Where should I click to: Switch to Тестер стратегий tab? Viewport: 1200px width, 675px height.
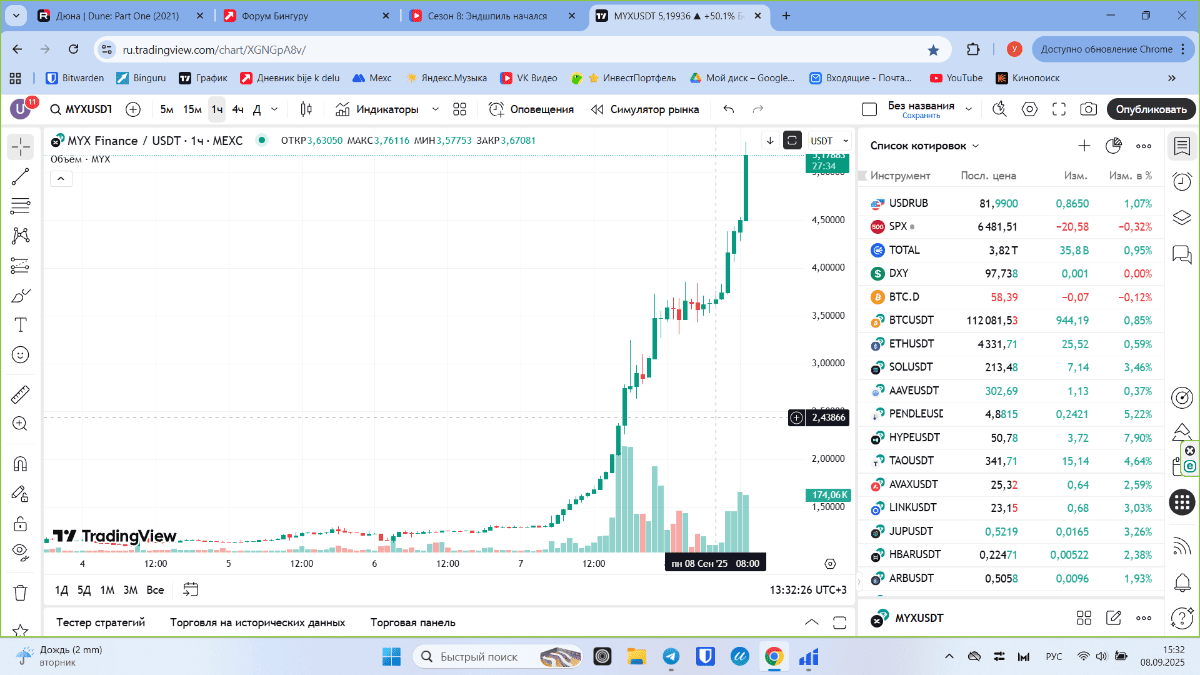[101, 622]
